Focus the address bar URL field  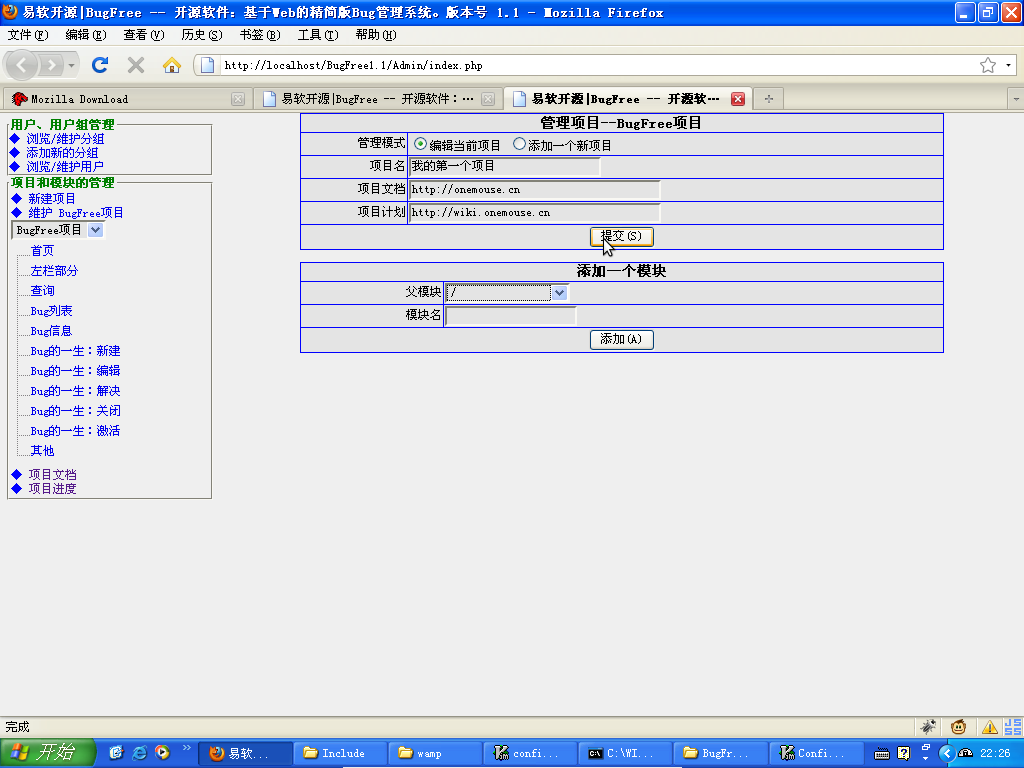click(x=598, y=65)
